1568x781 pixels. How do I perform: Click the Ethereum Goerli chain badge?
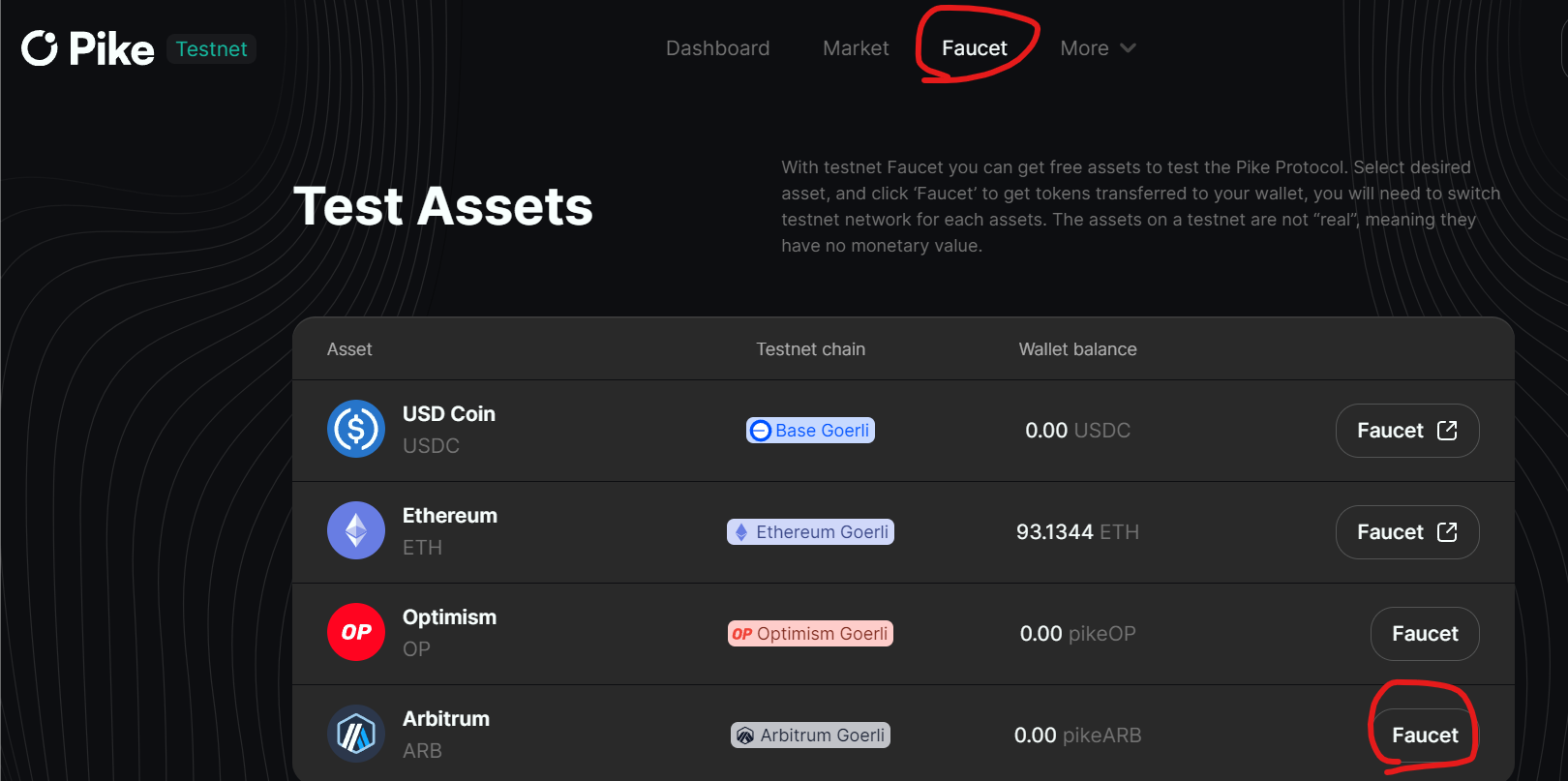coord(810,531)
